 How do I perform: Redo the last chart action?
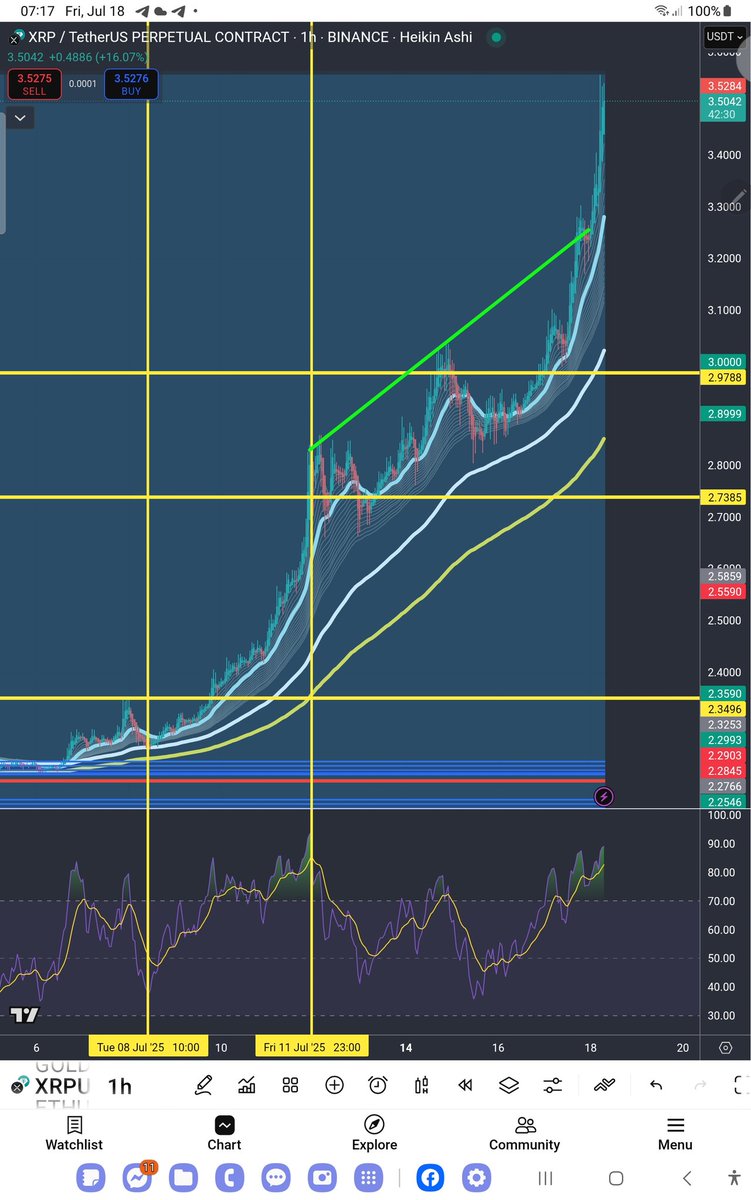699,1085
